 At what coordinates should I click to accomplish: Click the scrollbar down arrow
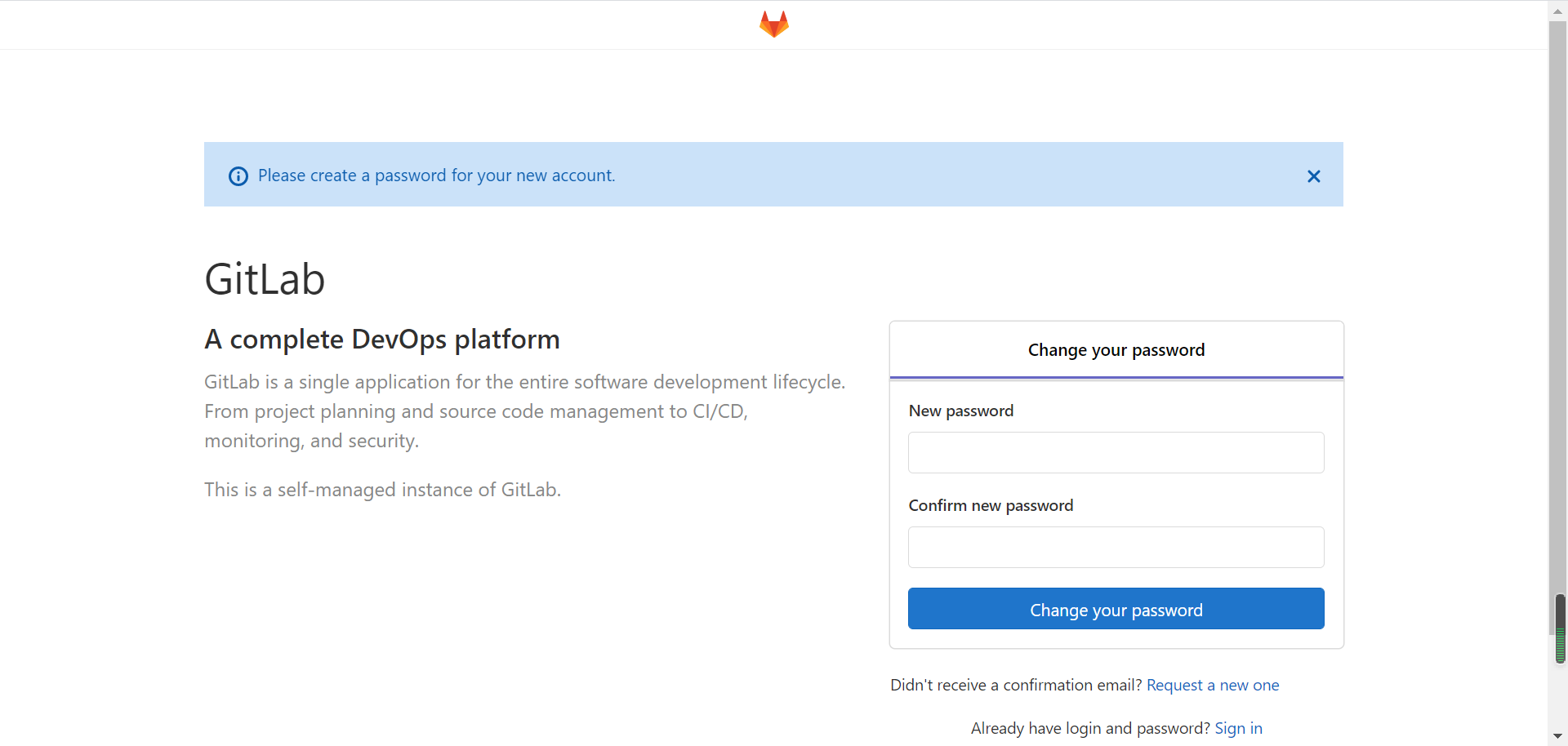(1558, 737)
